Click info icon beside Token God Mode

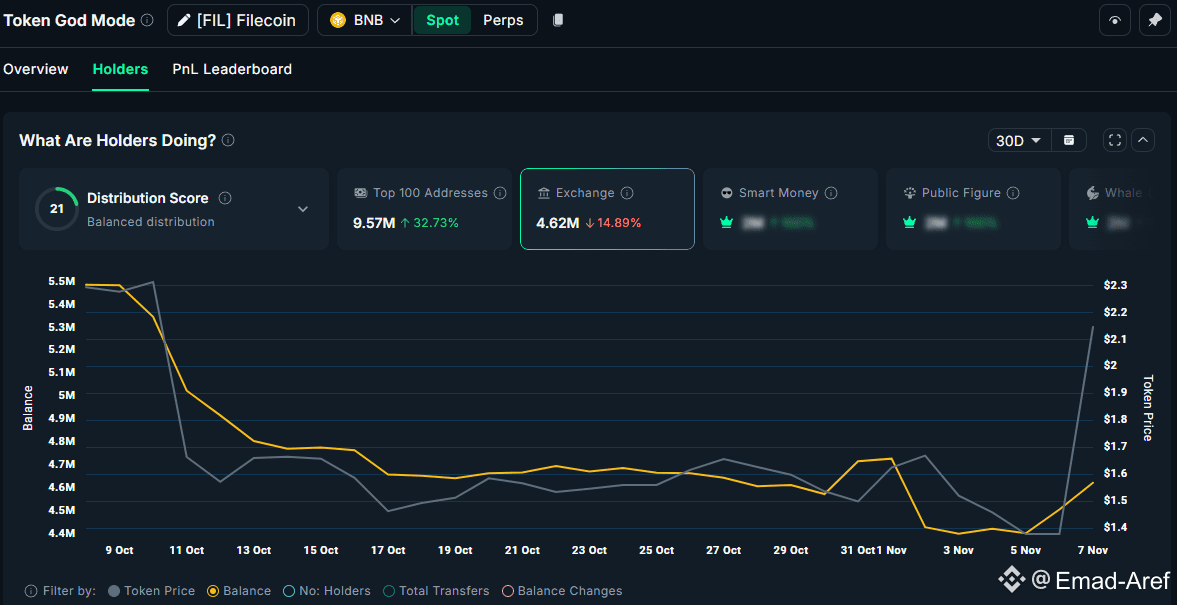pos(147,20)
